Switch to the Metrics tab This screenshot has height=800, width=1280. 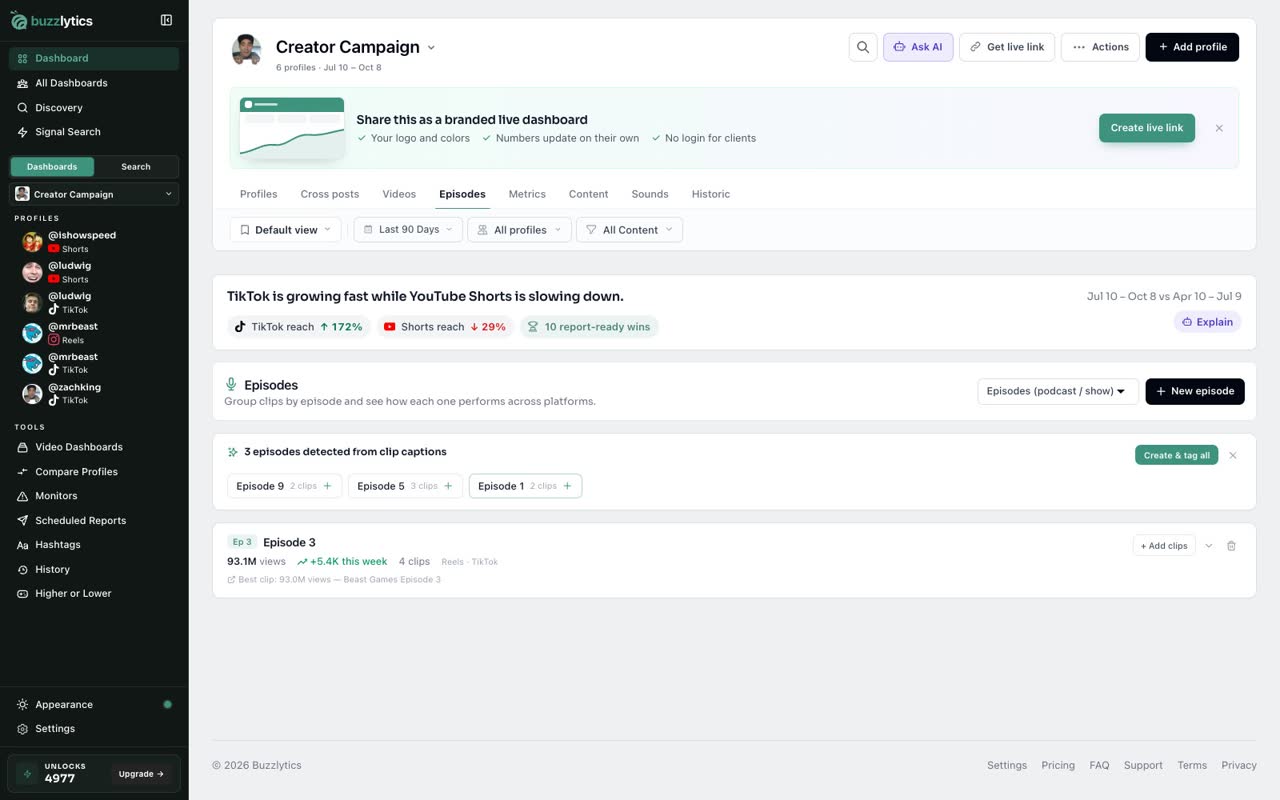[527, 194]
